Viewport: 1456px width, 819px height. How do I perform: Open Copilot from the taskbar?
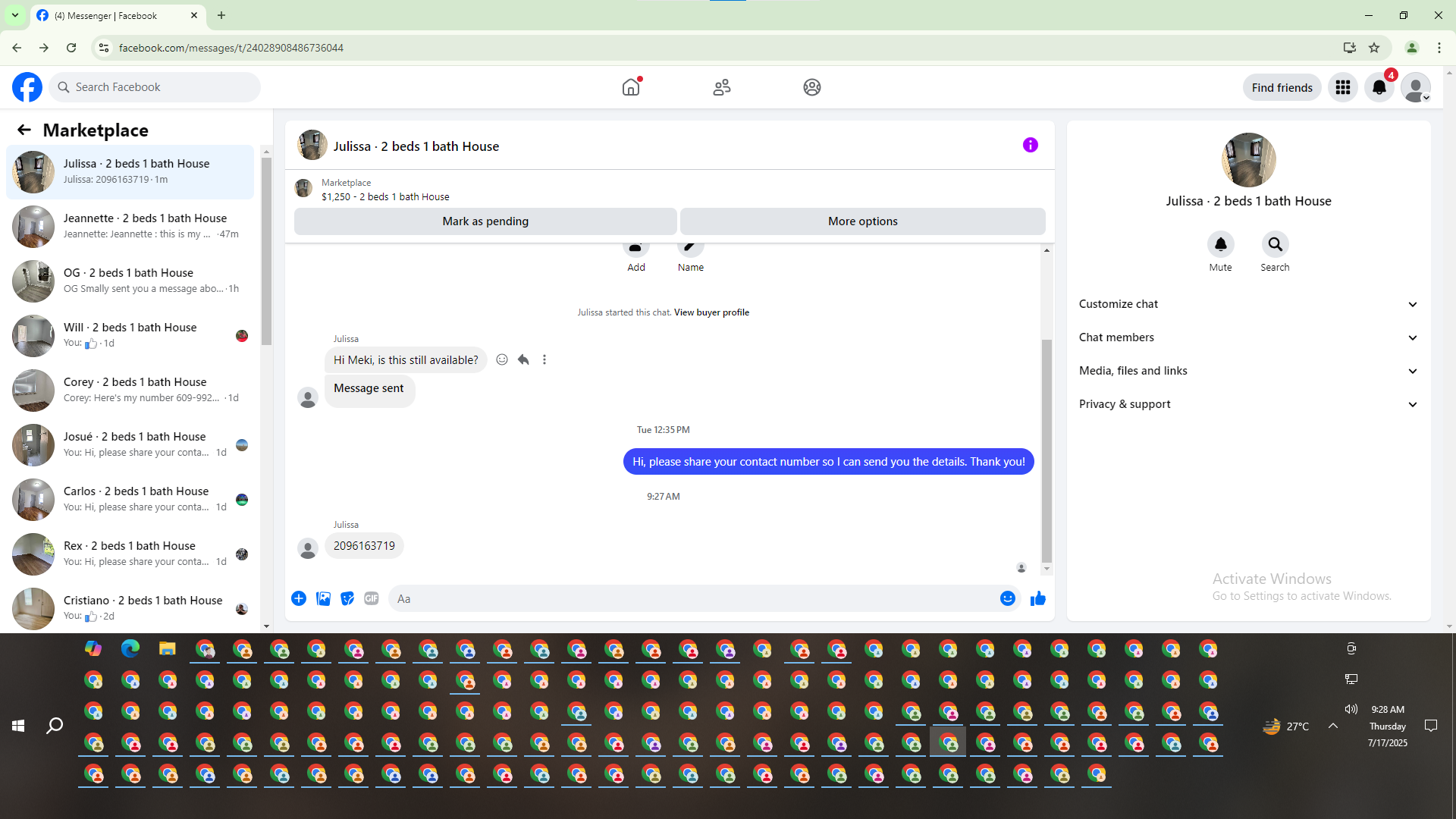(93, 648)
